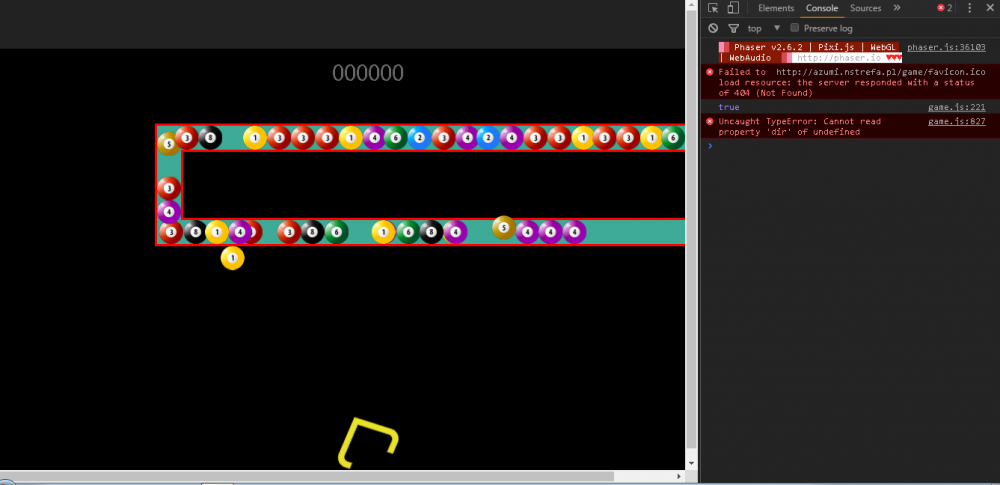The width and height of the screenshot is (1000, 485).
Task: Click the yellow ball launcher
Action: coord(369,443)
